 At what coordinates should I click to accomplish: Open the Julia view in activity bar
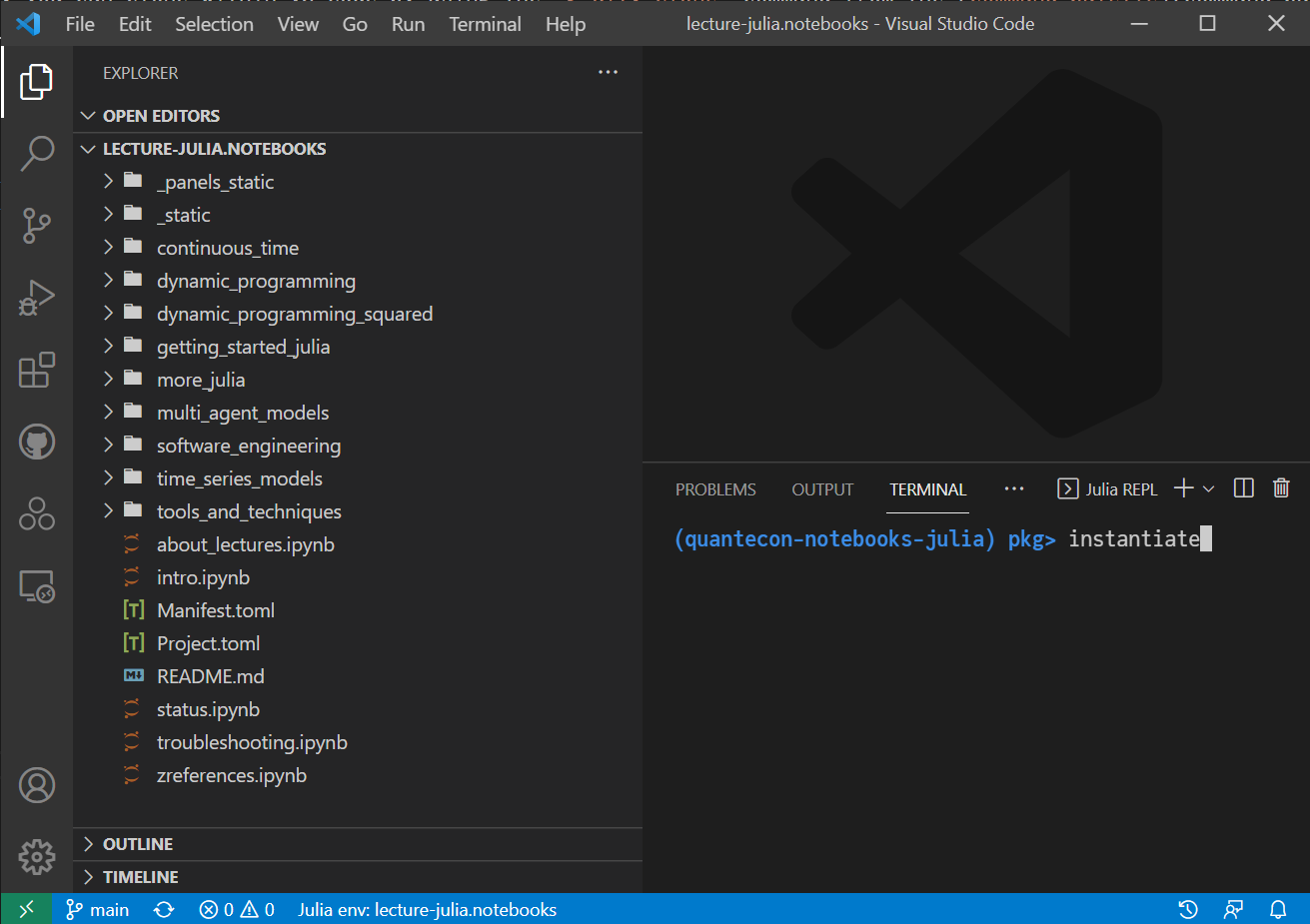[37, 513]
